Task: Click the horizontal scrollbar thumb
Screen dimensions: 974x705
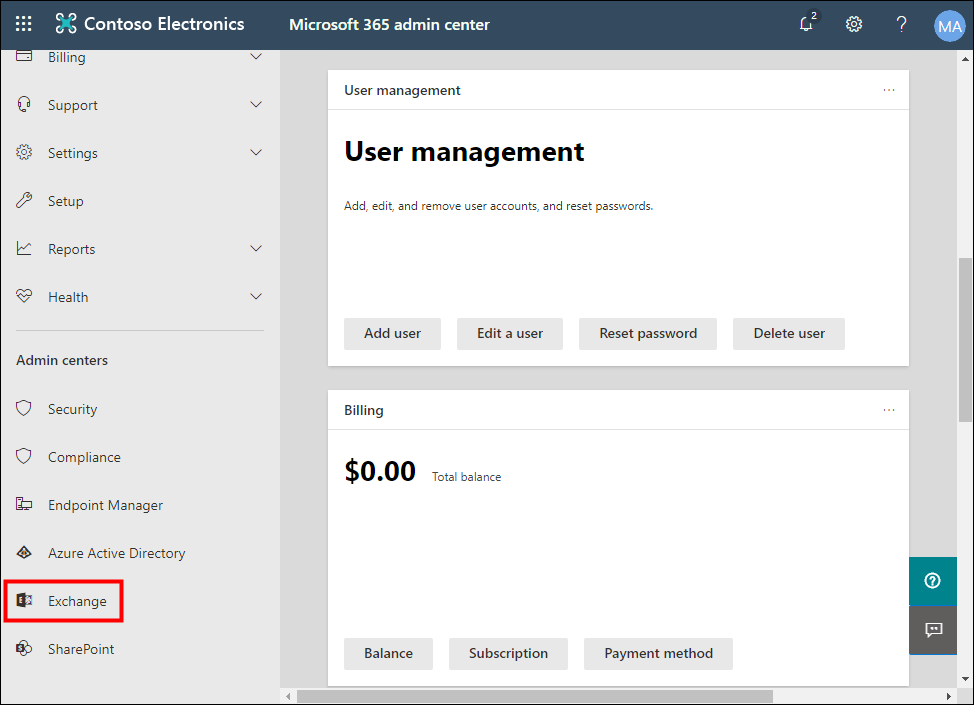Action: (x=535, y=696)
